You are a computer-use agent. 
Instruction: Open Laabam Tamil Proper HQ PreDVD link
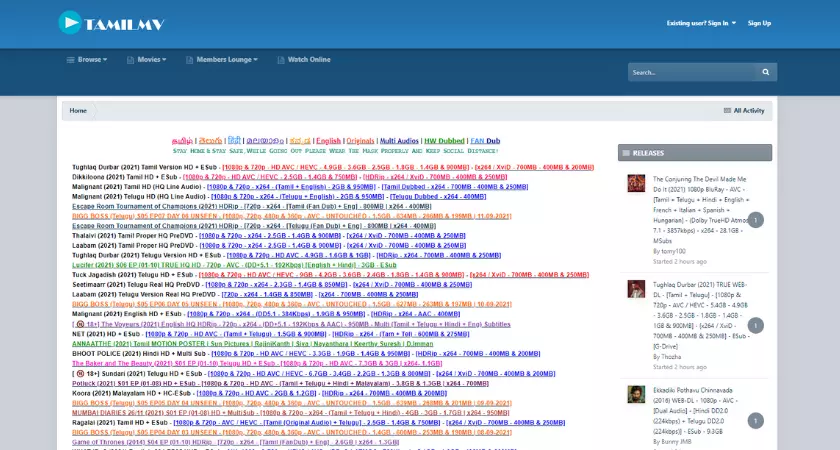tap(270, 246)
